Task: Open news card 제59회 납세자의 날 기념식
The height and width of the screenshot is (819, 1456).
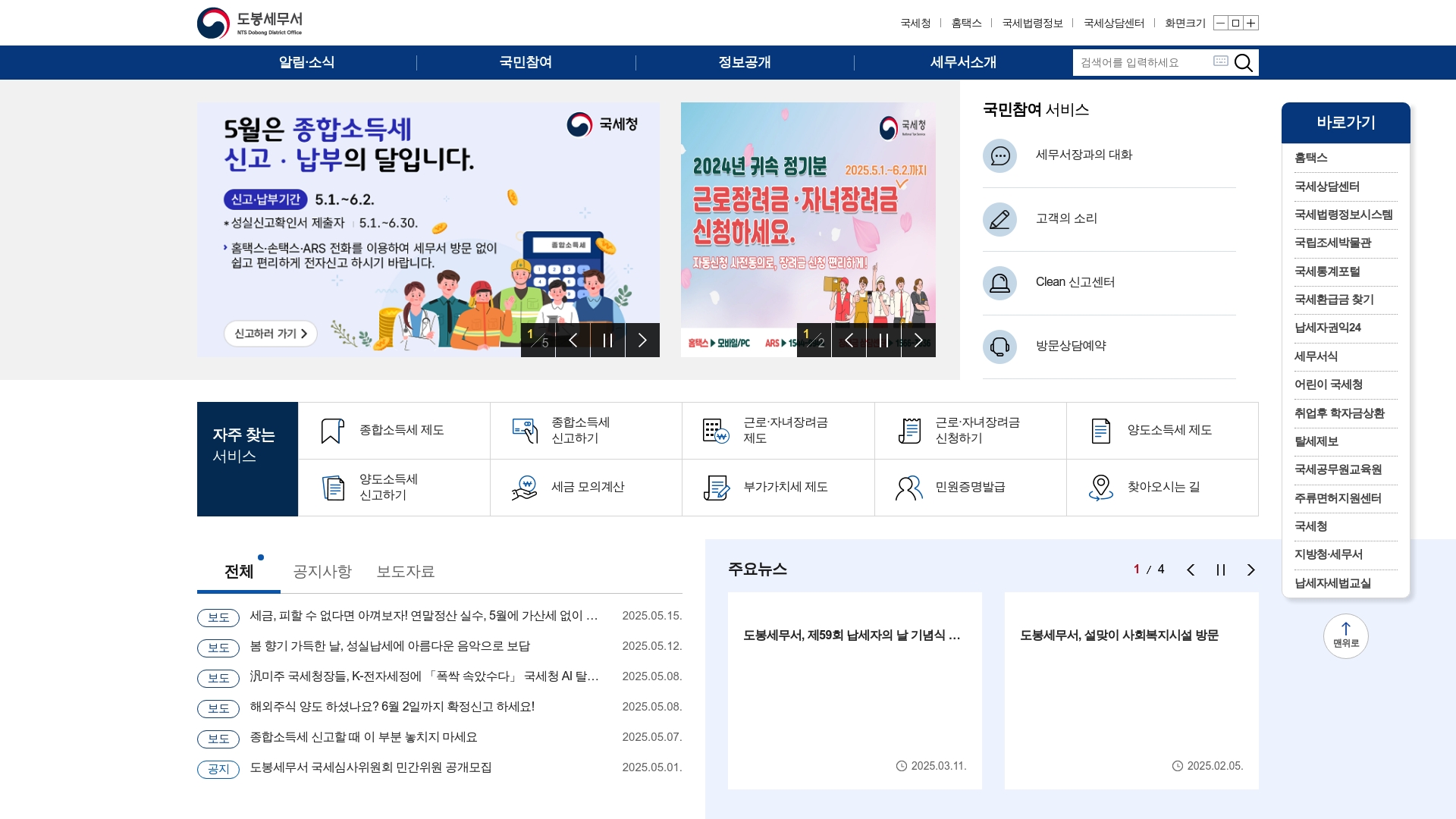Action: click(855, 691)
